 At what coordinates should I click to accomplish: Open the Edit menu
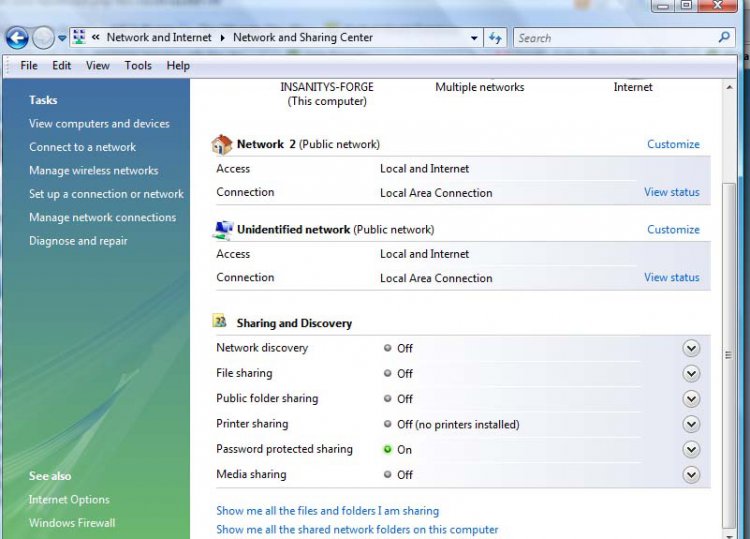click(61, 66)
